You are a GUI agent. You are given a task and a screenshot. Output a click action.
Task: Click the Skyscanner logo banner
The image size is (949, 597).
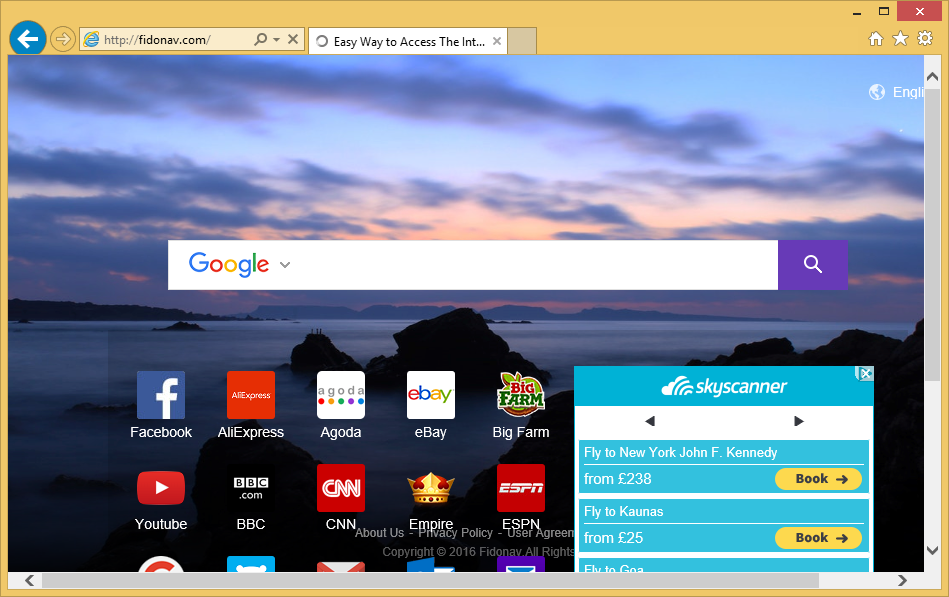(x=724, y=386)
